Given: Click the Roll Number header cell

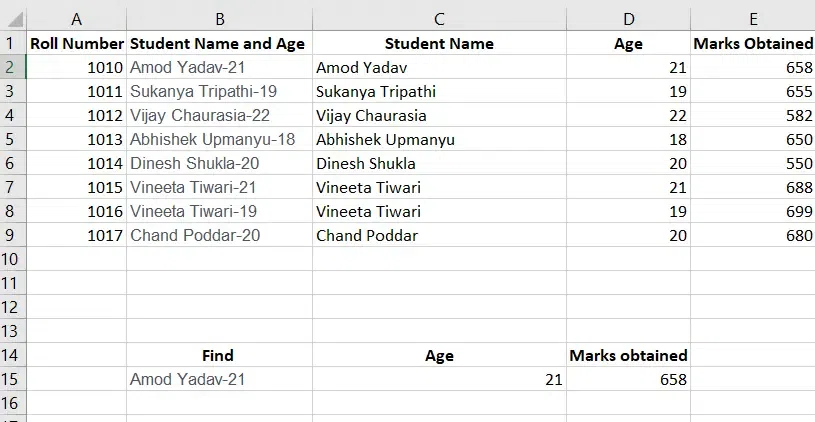Looking at the screenshot, I should tap(76, 44).
